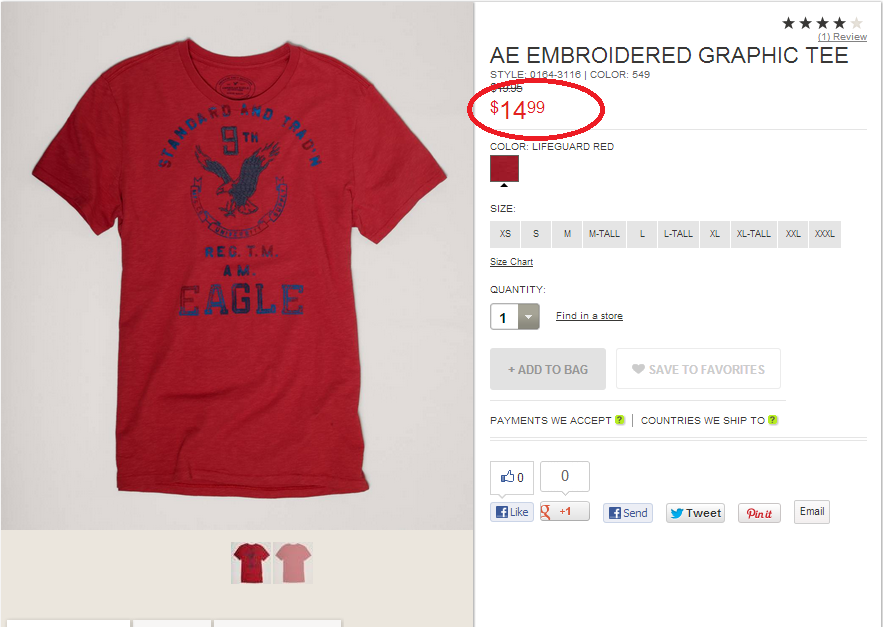Click Find in a store link

tap(589, 315)
